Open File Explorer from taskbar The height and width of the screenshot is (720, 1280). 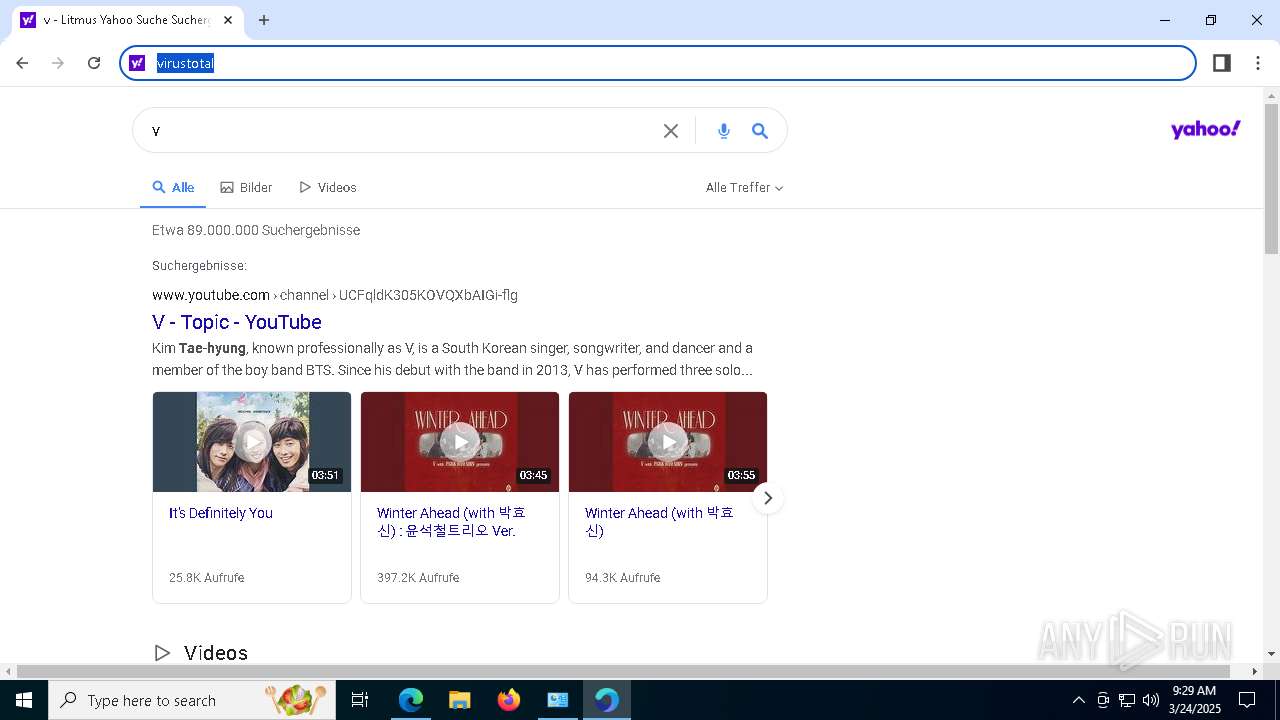(459, 700)
